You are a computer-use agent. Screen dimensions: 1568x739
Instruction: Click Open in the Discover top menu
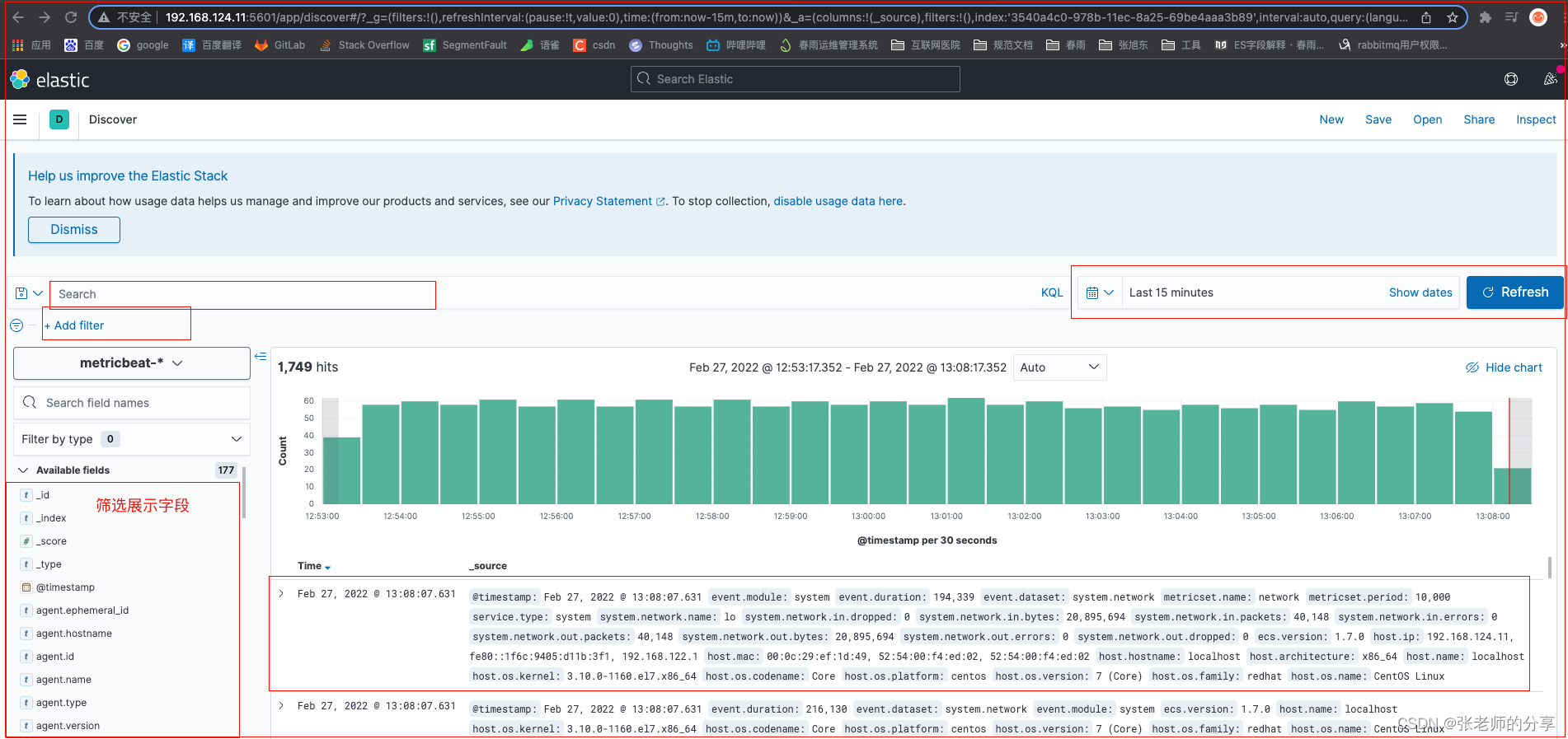pos(1427,119)
